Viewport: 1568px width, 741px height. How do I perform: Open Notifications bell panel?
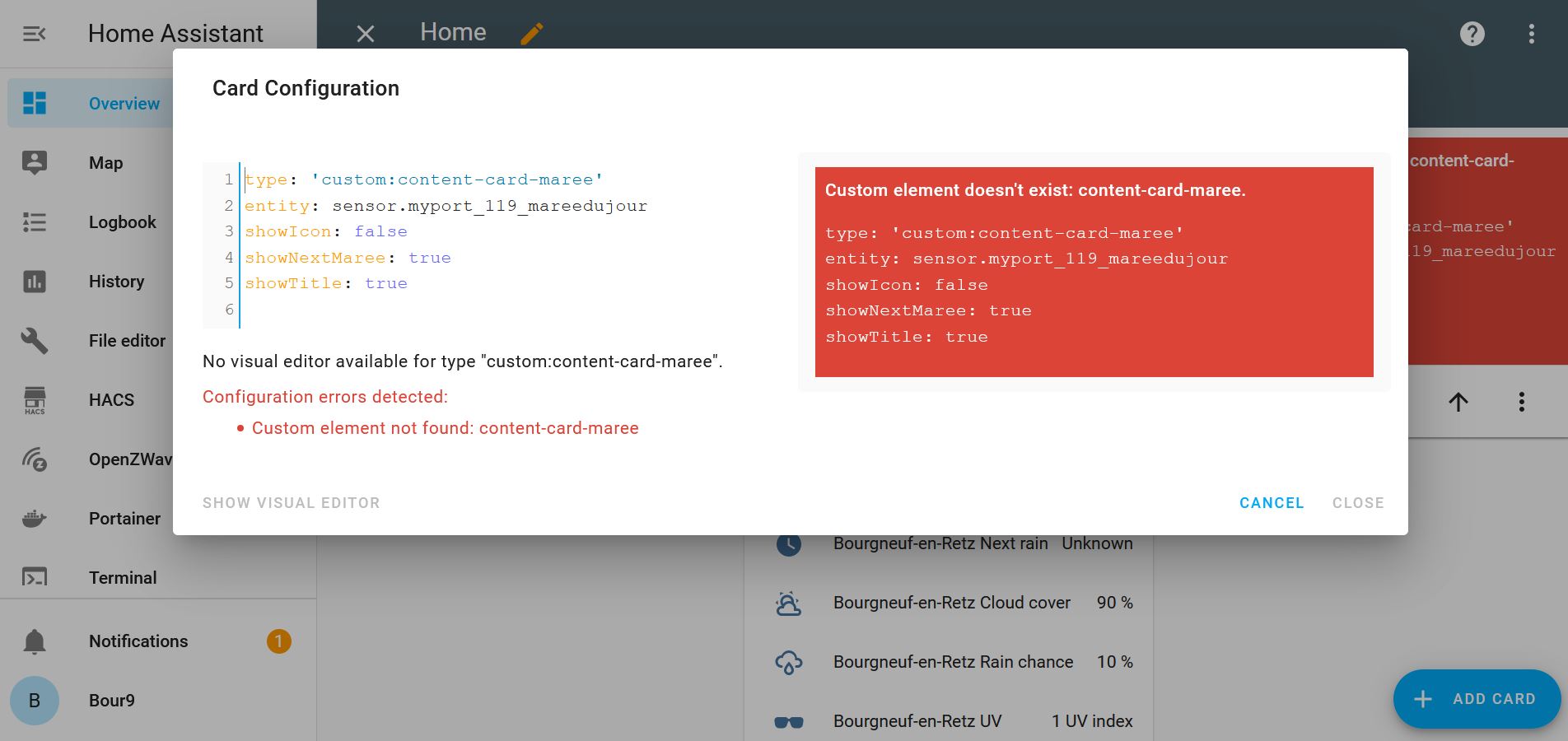[x=35, y=641]
